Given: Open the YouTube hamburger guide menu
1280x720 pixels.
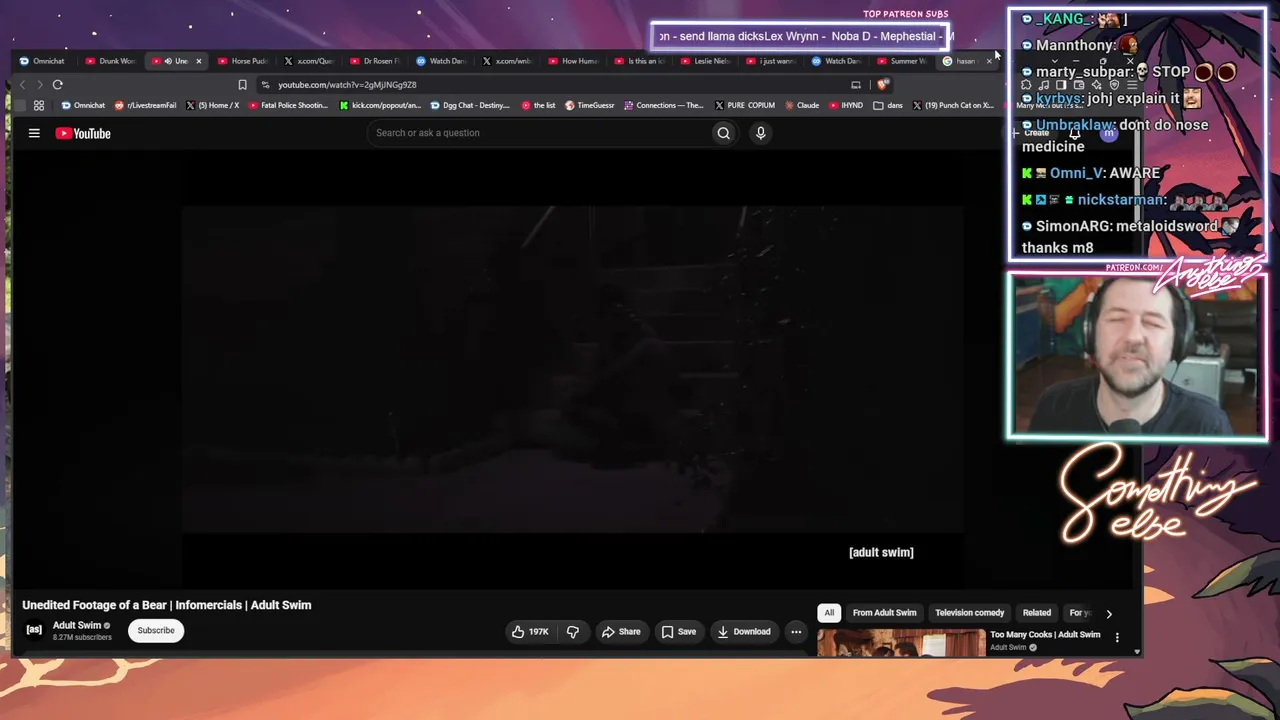Looking at the screenshot, I should pyautogui.click(x=34, y=133).
